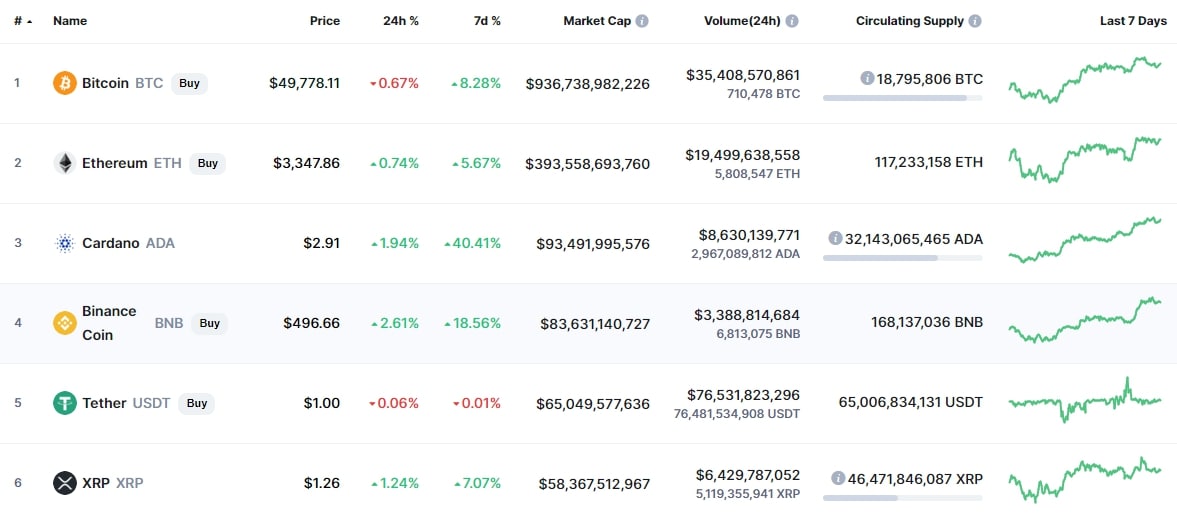Click XRP volume $6,429,787,052
Viewport: 1177px width, 517px height.
749,475
